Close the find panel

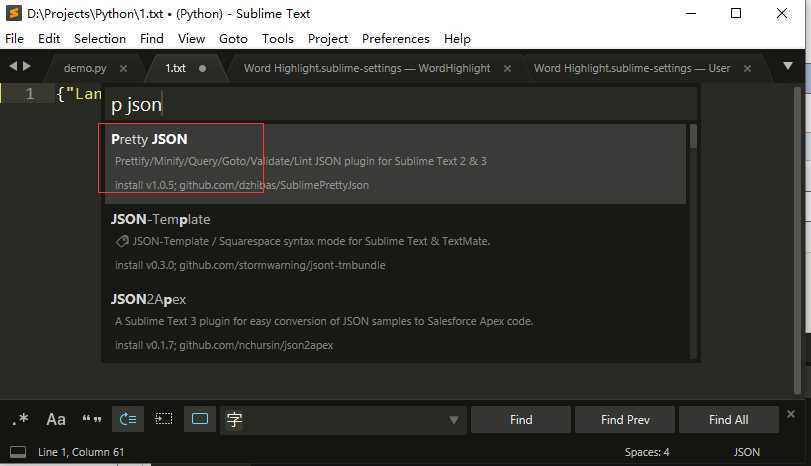[791, 414]
